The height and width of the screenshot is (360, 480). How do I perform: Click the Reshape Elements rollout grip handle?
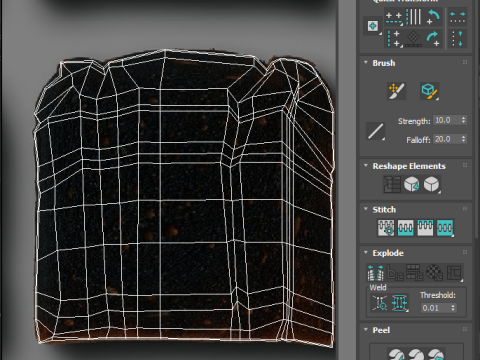465,165
